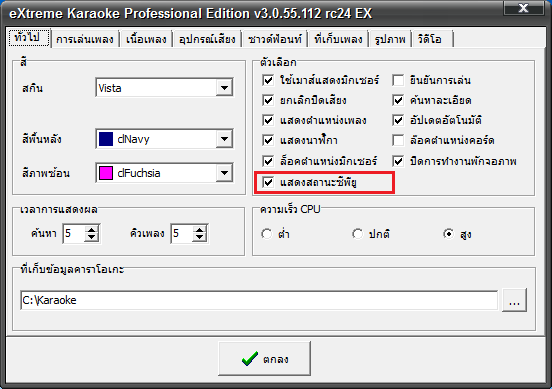The height and width of the screenshot is (389, 552).
Task: Switch to the ทั่วไป tab
Action: click(29, 37)
